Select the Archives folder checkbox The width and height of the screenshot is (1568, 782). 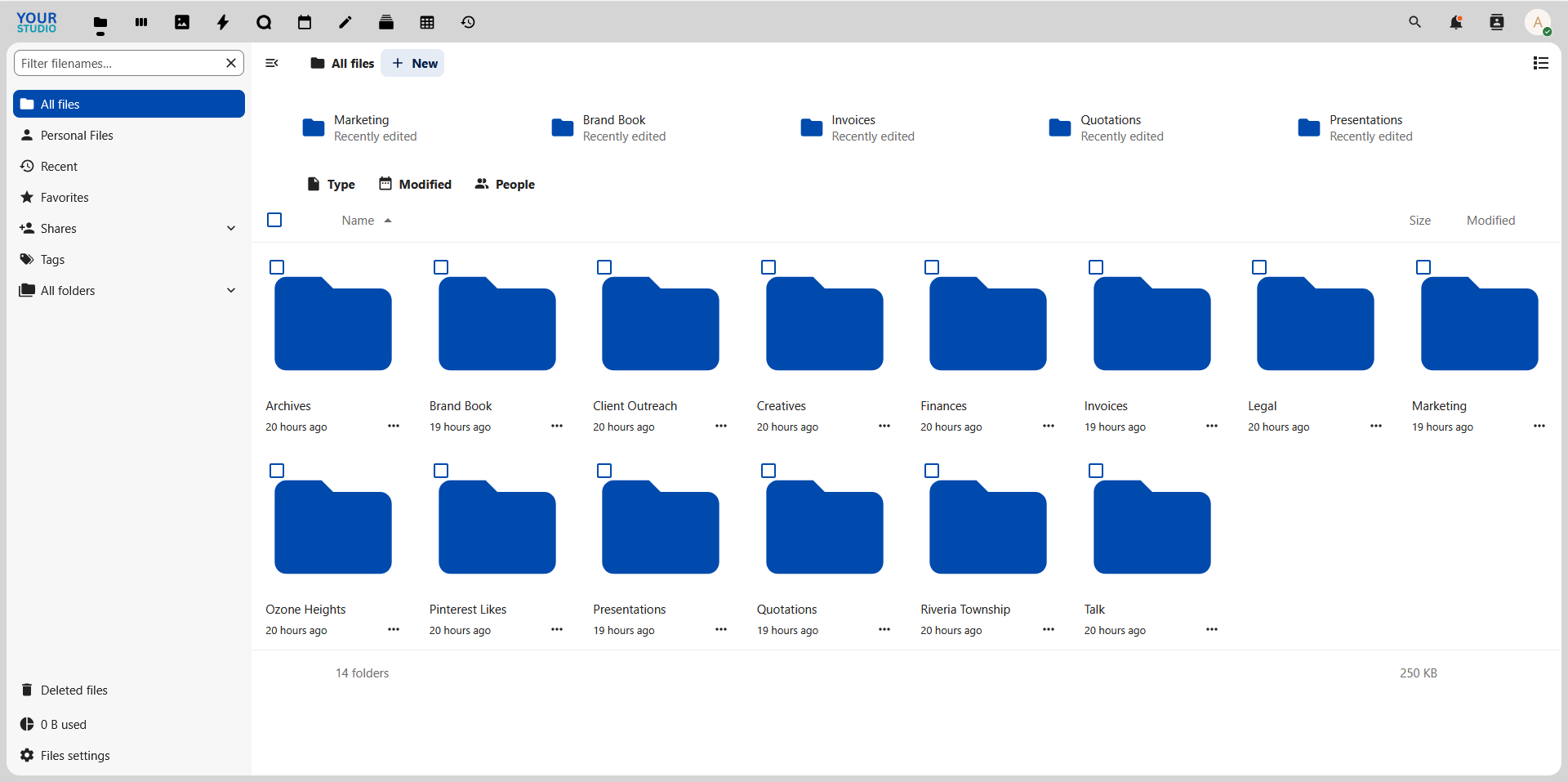(277, 267)
